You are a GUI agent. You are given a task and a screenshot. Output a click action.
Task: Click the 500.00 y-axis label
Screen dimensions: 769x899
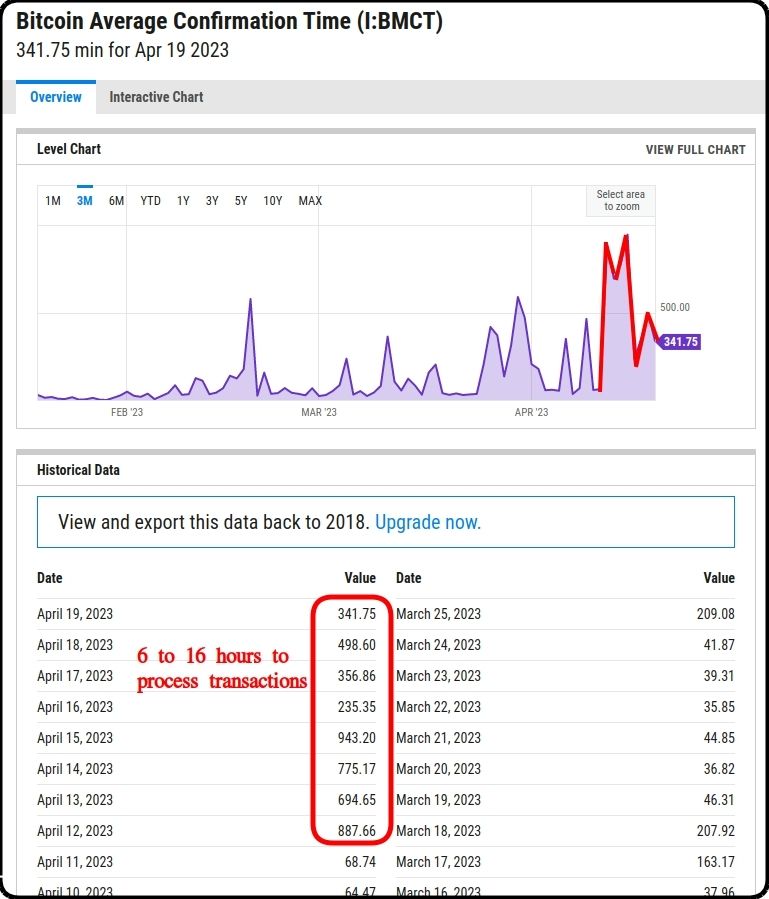click(675, 307)
